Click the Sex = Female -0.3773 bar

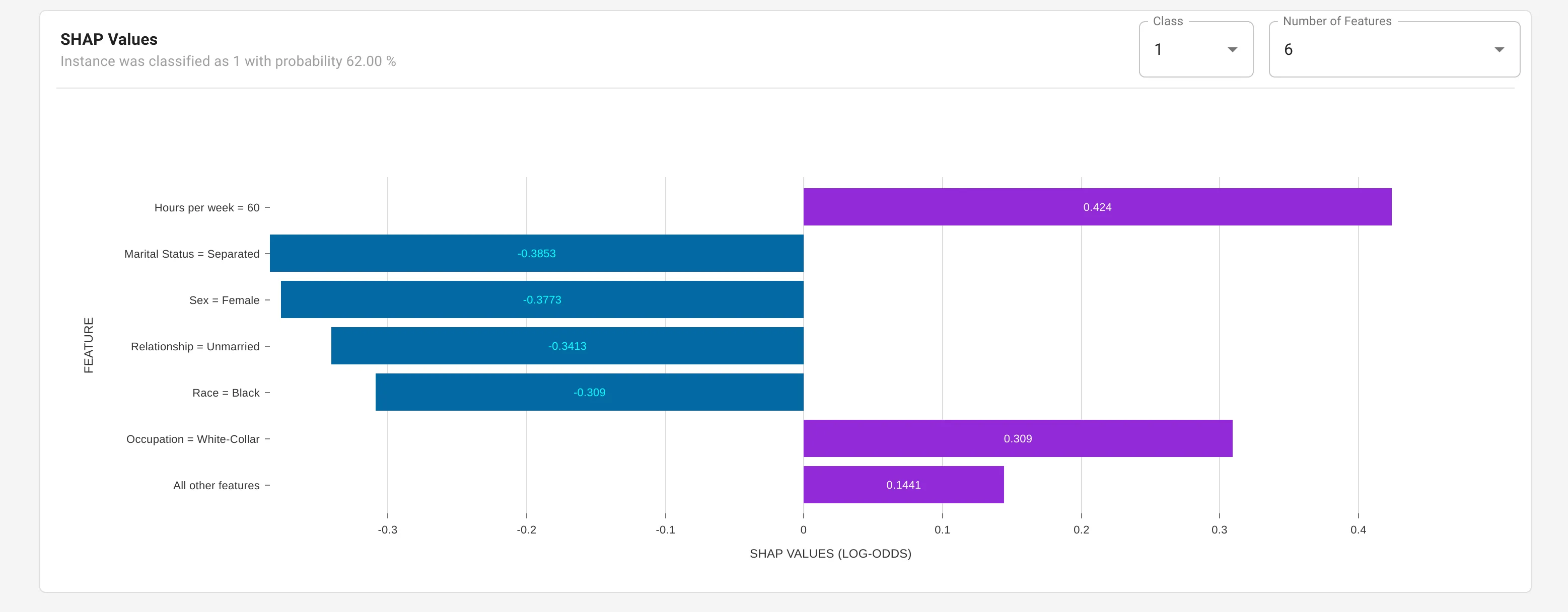[x=542, y=299]
